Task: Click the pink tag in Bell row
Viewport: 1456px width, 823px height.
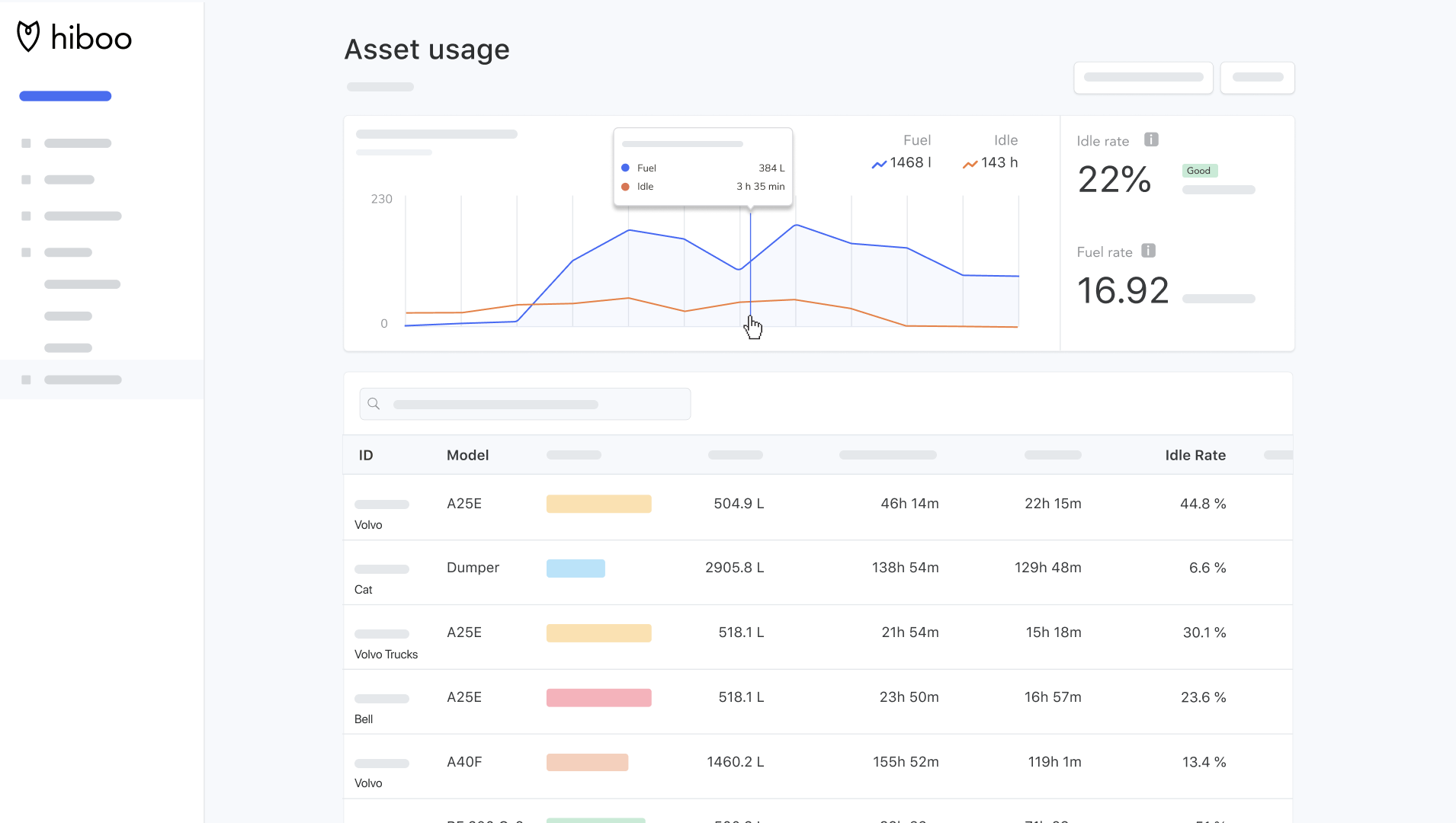Action: tap(599, 698)
